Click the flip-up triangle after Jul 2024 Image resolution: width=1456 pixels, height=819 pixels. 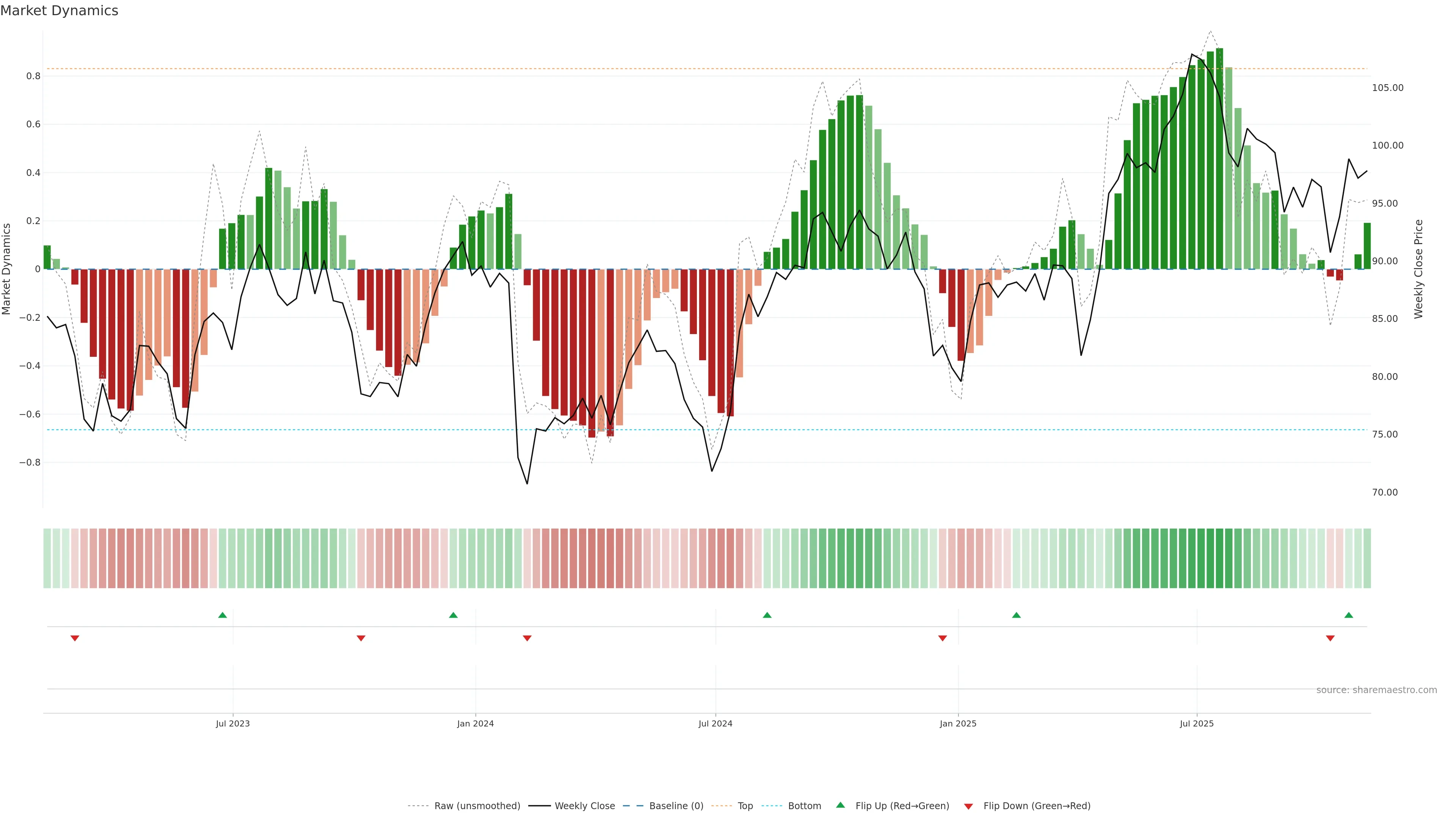coord(767,615)
